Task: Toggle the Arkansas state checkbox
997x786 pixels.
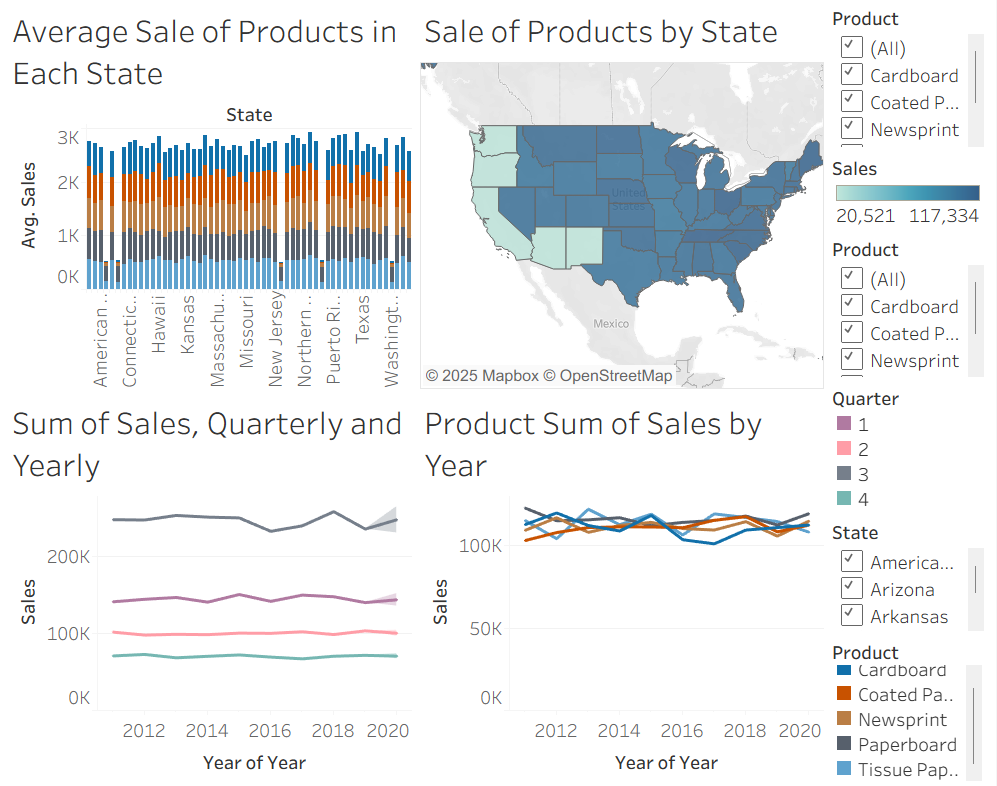Action: point(852,616)
